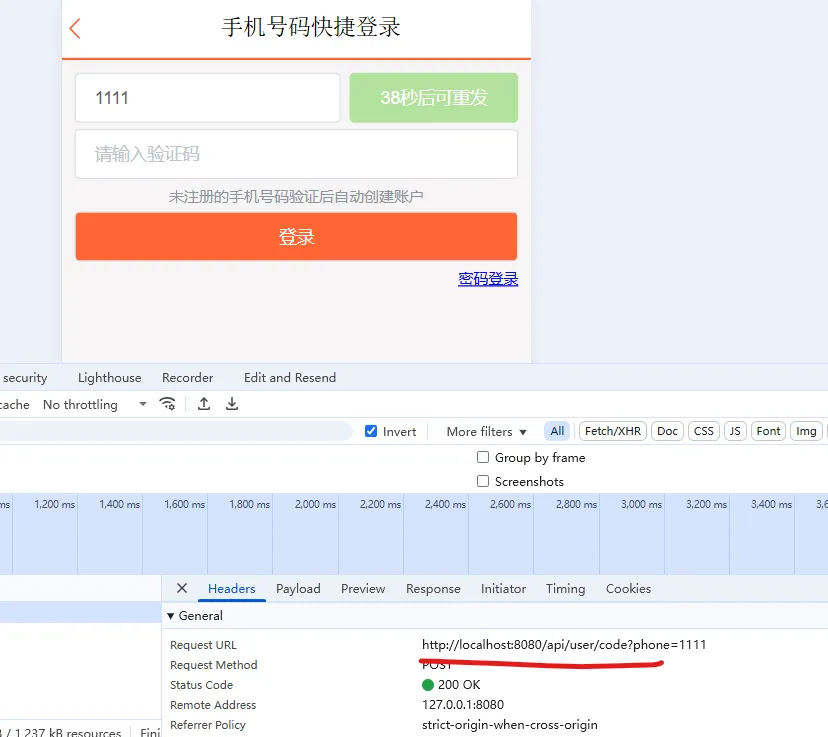The height and width of the screenshot is (737, 828).
Task: Open the Timing tab
Action: pos(566,589)
